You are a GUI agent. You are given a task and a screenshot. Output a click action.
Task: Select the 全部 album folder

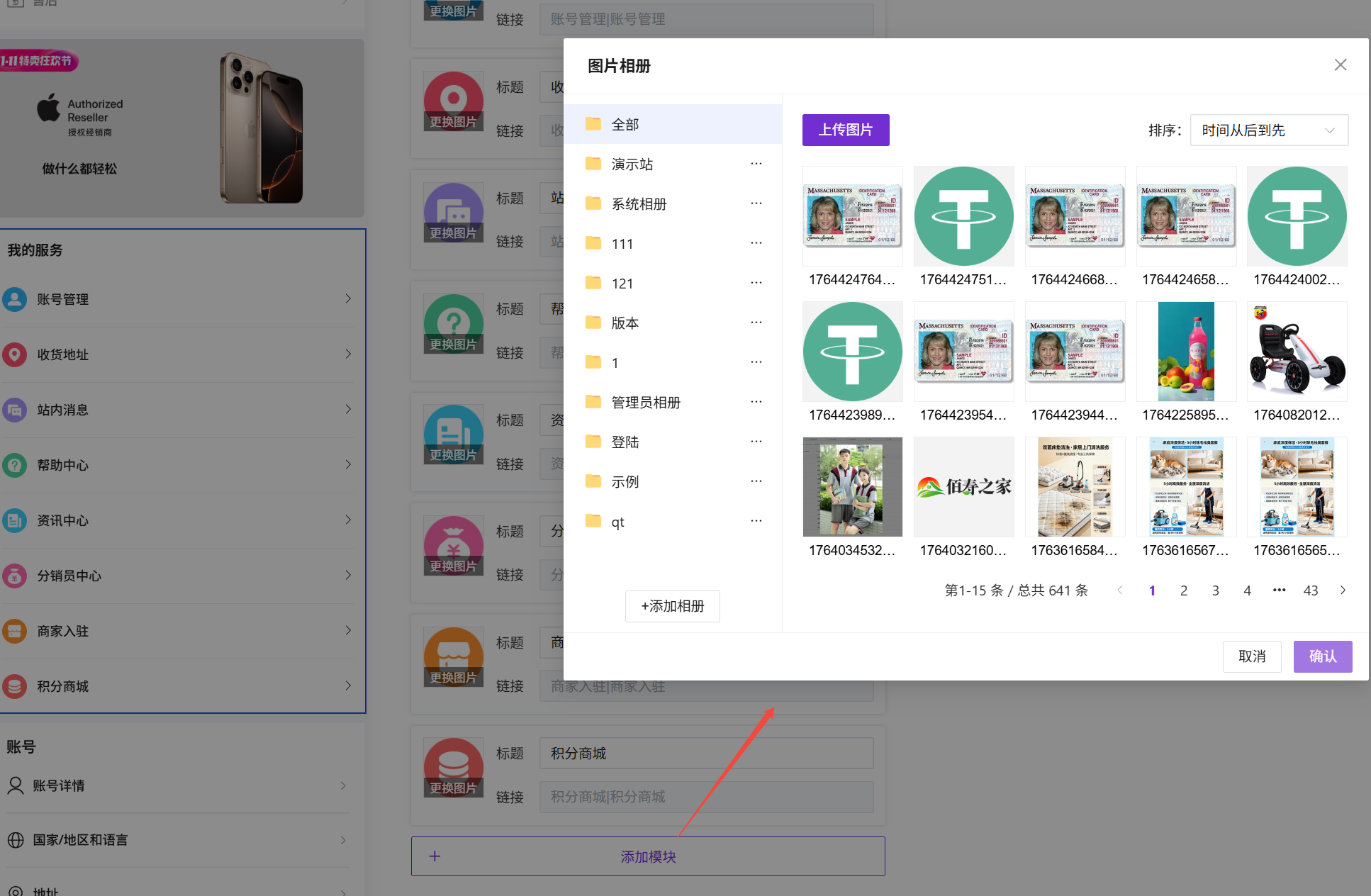click(624, 125)
